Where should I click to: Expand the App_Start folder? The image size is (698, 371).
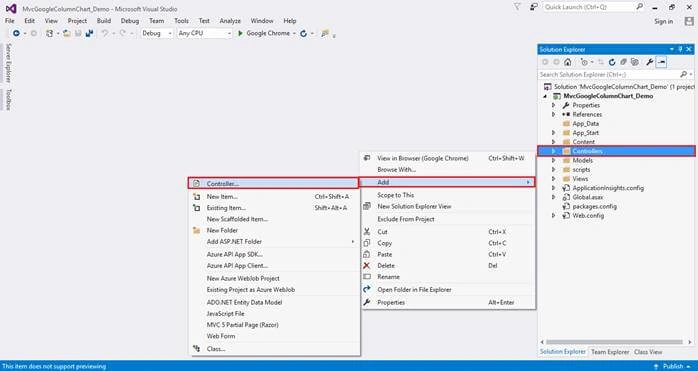pos(553,133)
